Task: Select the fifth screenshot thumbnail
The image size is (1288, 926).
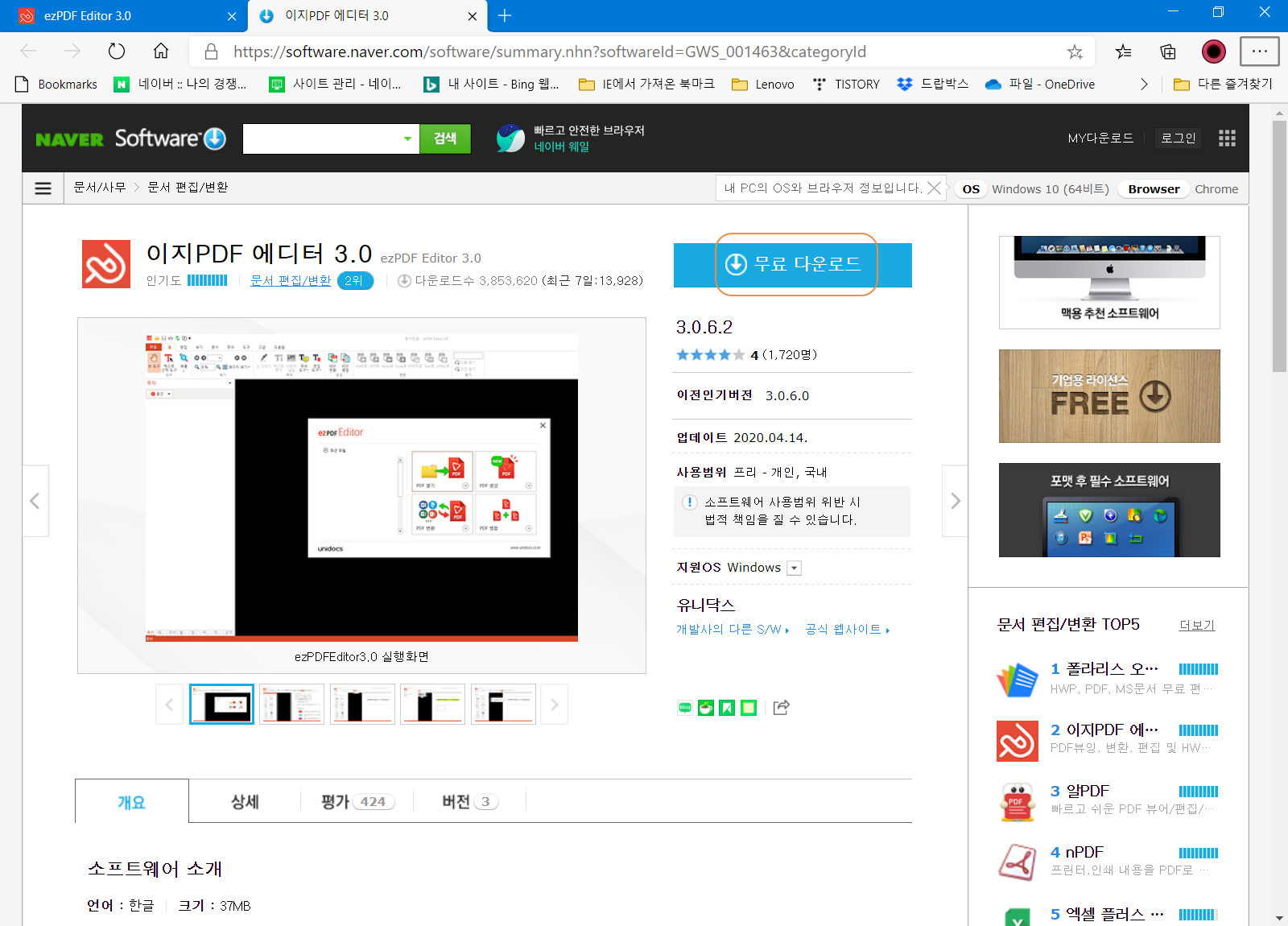Action: coord(503,705)
